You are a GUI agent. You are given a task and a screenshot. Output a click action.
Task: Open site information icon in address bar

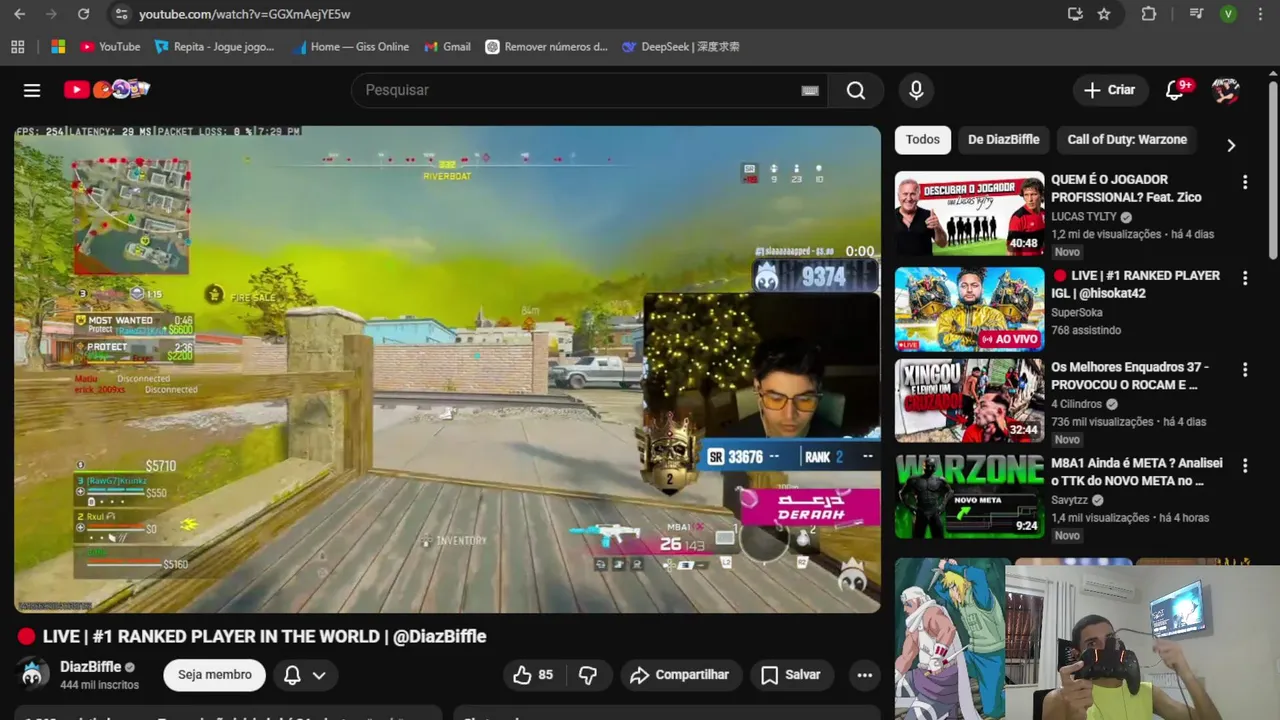point(121,14)
